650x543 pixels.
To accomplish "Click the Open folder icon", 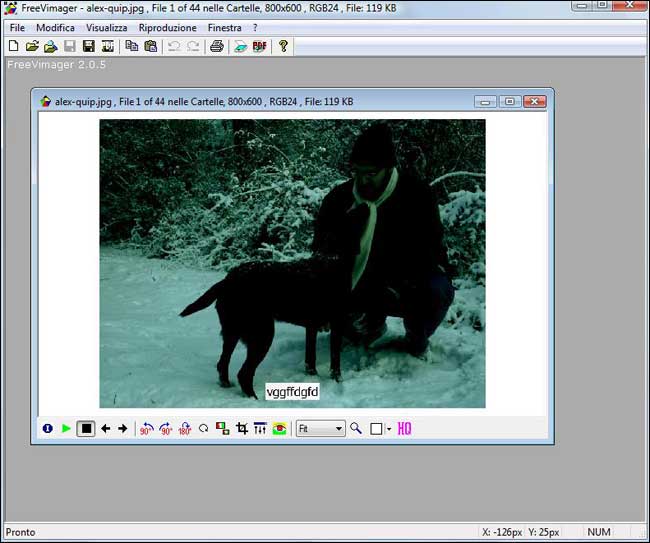I will pos(32,46).
